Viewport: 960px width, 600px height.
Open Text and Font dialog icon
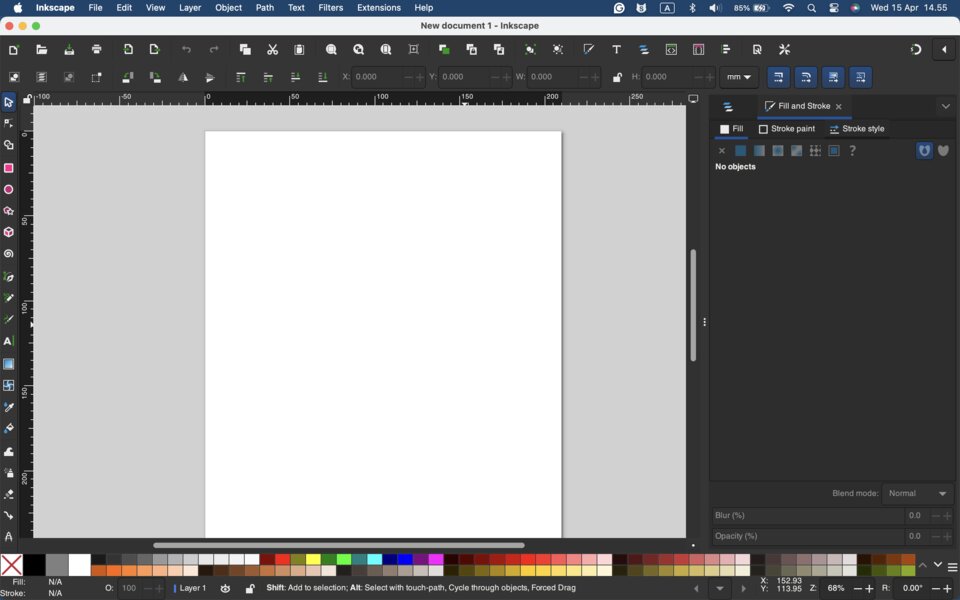pos(617,50)
